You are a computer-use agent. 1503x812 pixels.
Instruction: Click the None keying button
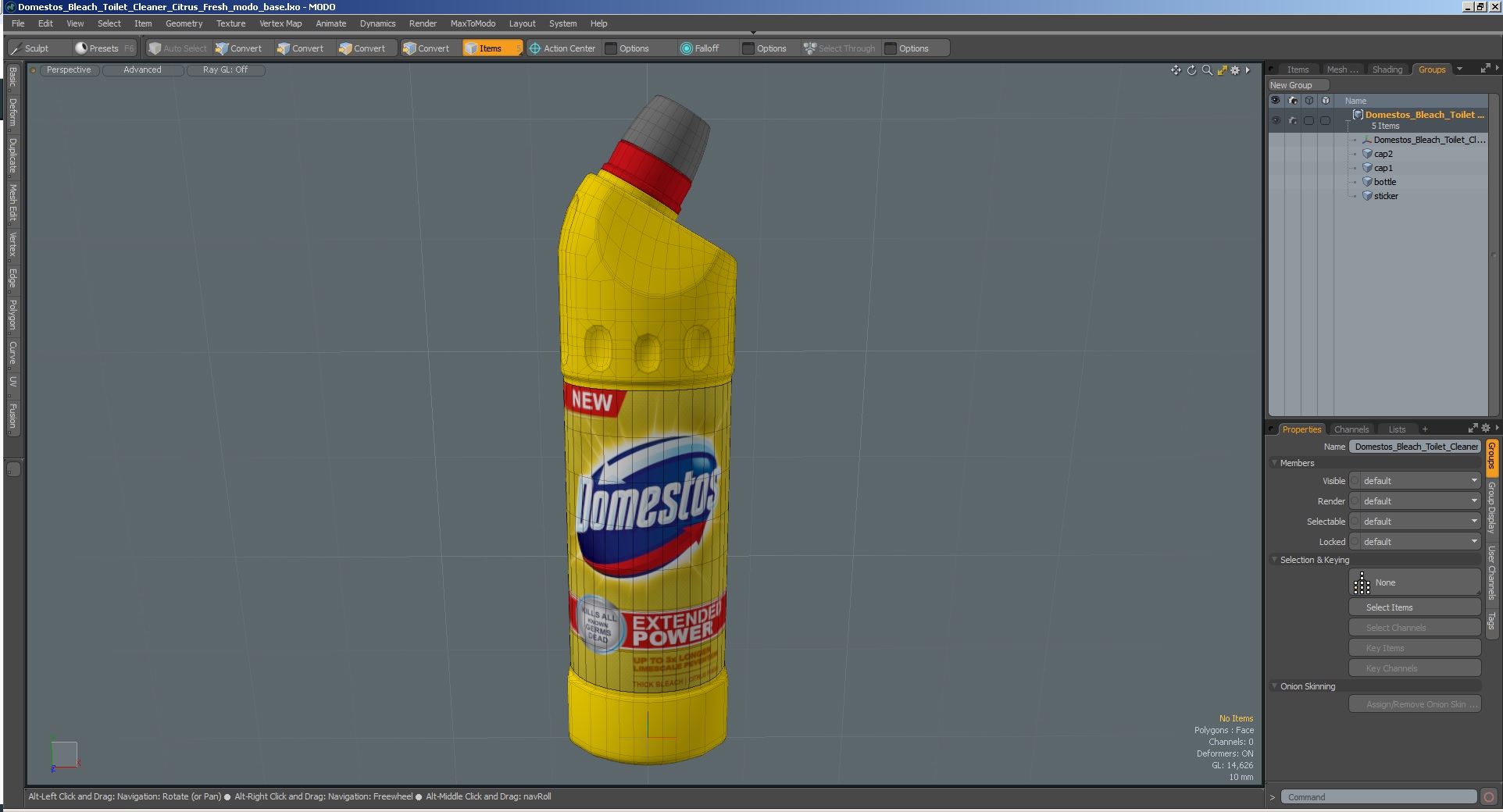click(1415, 582)
